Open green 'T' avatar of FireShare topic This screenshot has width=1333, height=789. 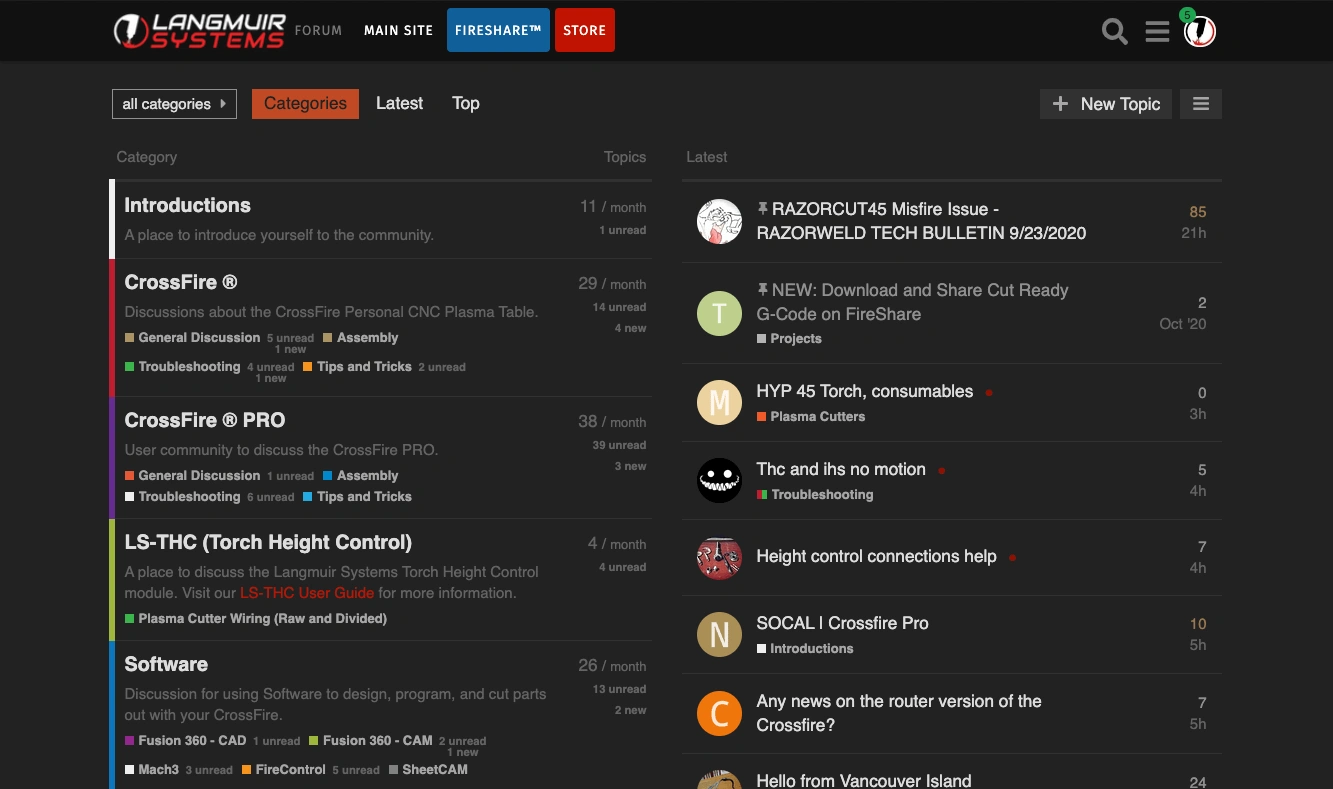pos(719,314)
